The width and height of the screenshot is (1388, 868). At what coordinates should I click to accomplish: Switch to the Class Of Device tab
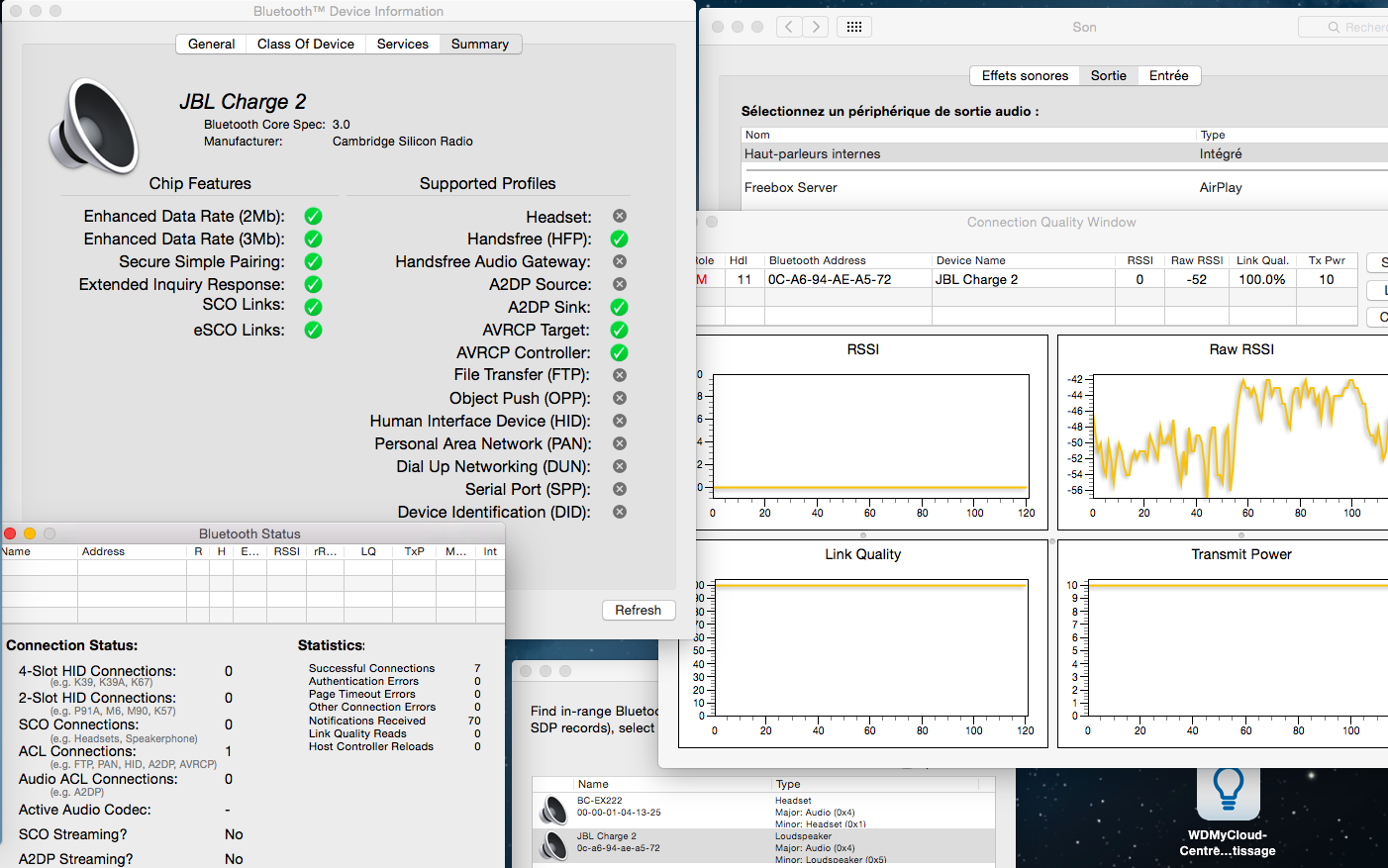pos(306,44)
